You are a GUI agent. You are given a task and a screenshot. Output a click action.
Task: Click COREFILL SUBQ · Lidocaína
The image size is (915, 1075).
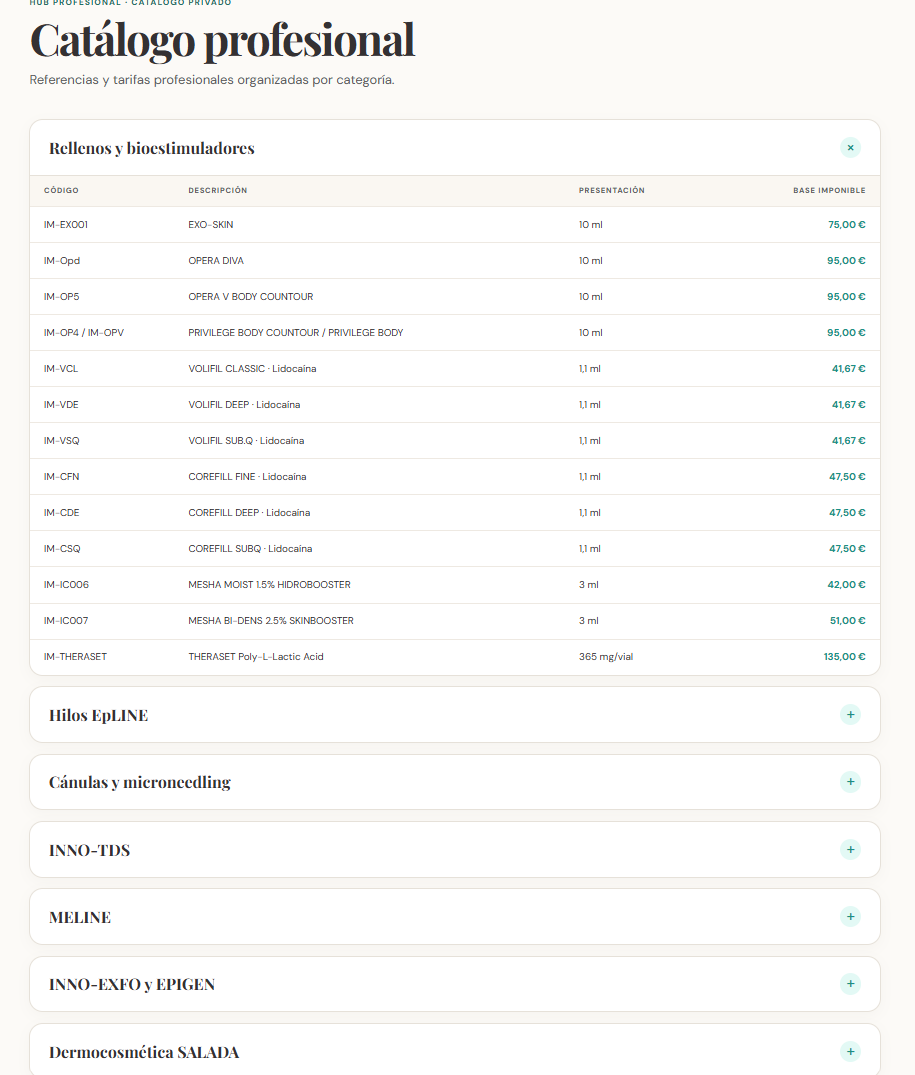tap(250, 548)
